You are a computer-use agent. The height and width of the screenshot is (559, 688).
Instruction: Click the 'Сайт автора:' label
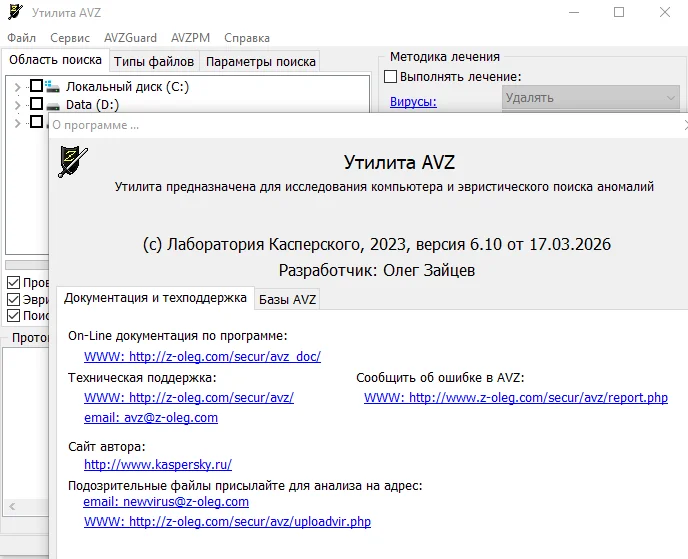click(107, 447)
